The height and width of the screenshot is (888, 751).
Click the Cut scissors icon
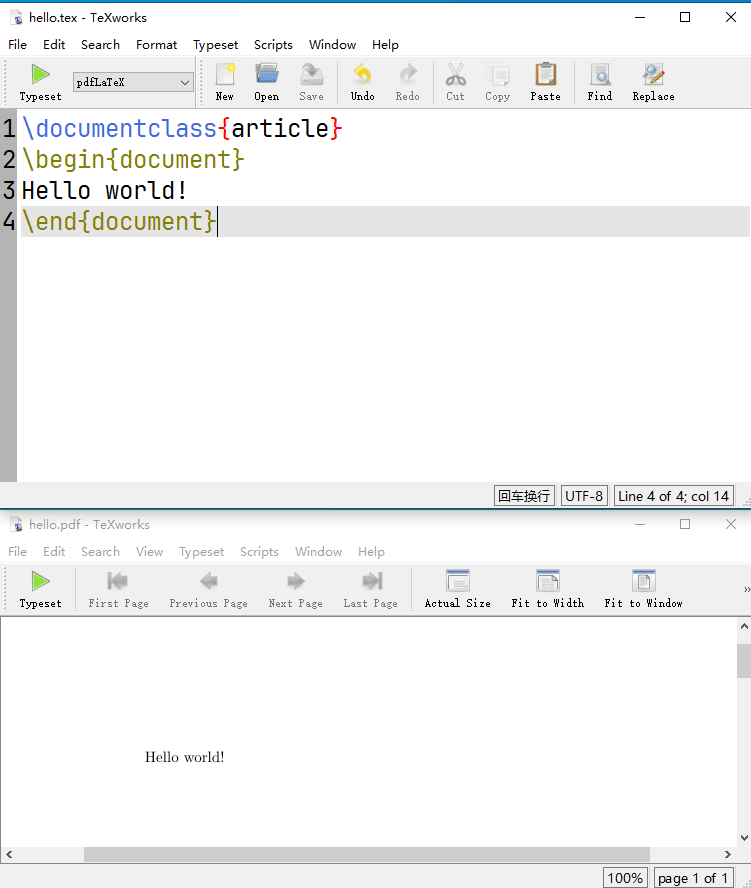(x=455, y=83)
